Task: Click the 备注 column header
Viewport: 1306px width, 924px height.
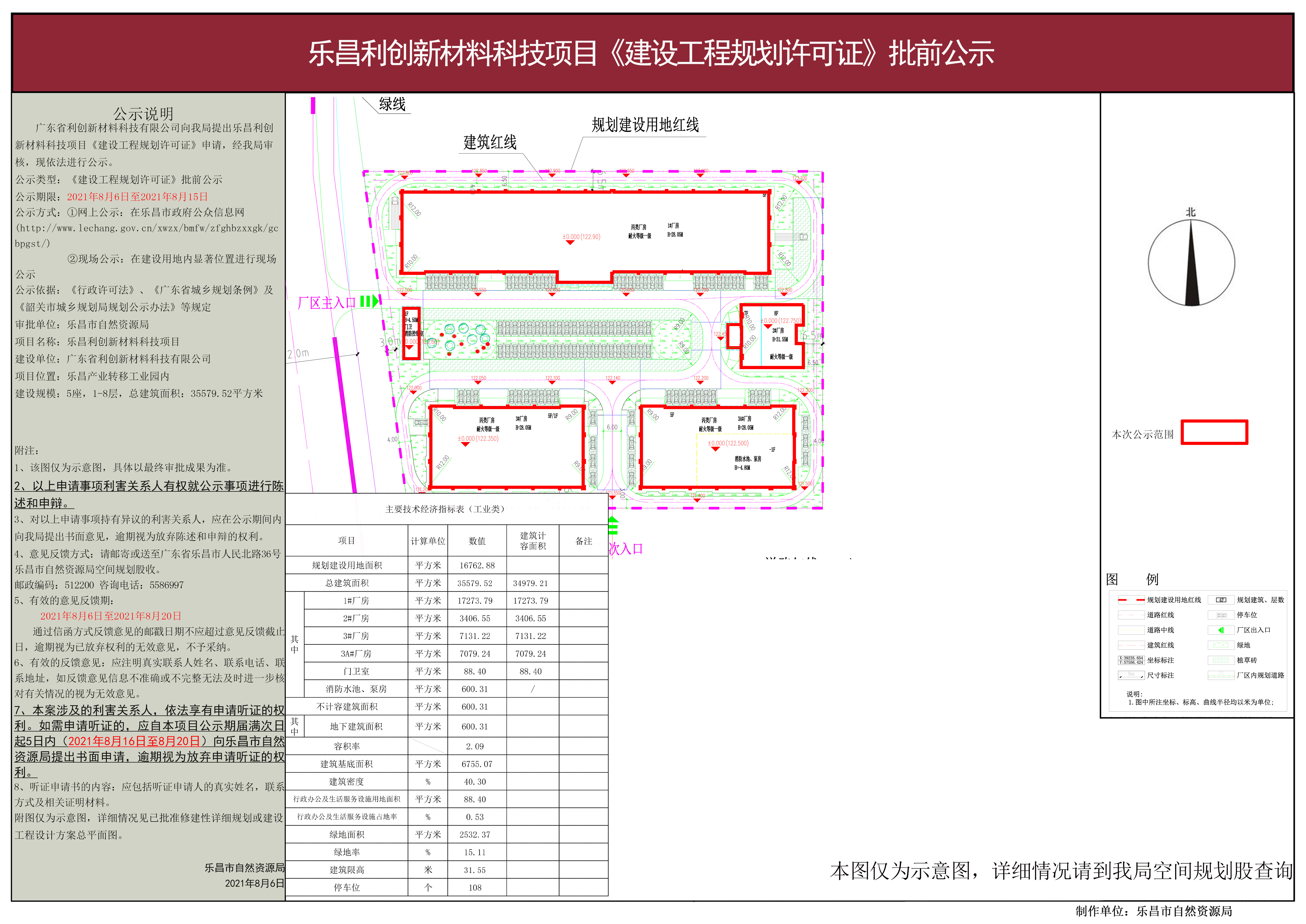Action: [584, 541]
